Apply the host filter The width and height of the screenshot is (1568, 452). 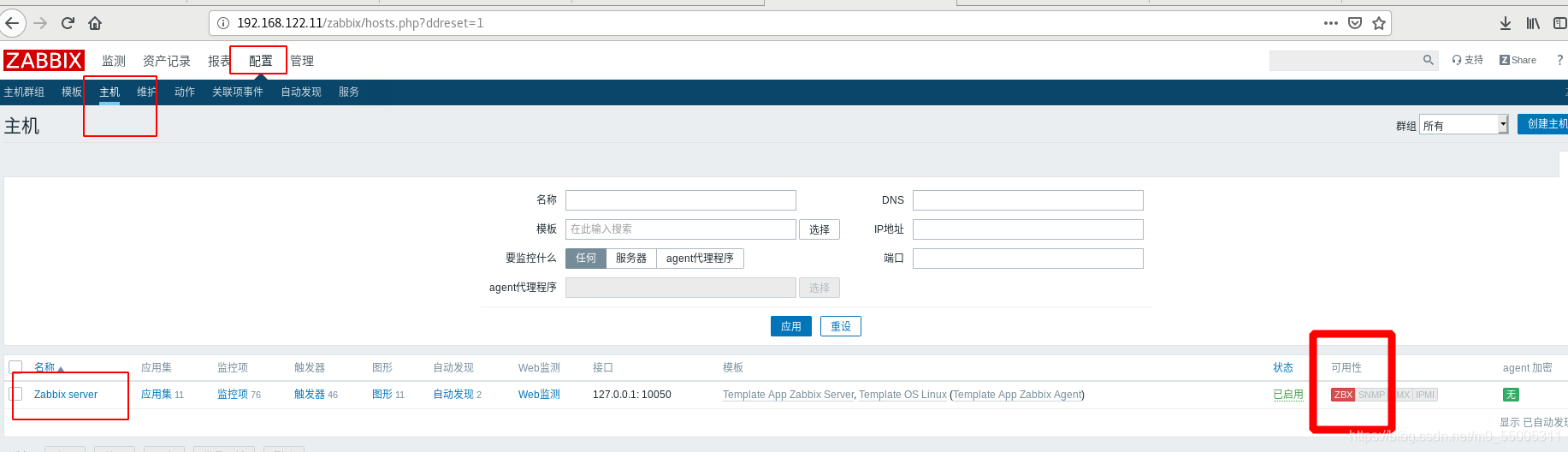point(791,326)
